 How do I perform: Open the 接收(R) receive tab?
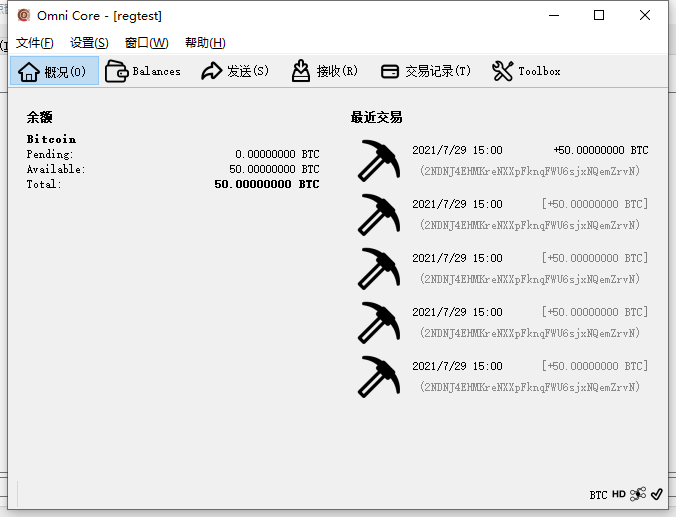(x=325, y=71)
